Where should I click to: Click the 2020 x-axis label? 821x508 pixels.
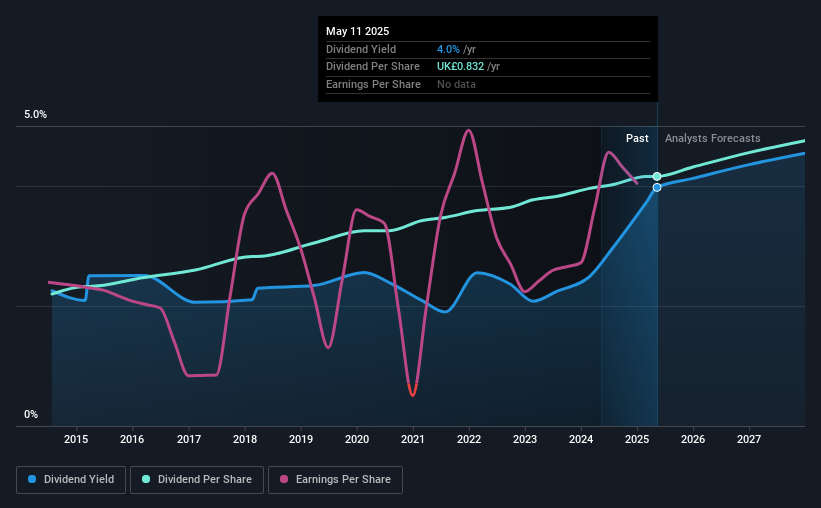coord(357,439)
